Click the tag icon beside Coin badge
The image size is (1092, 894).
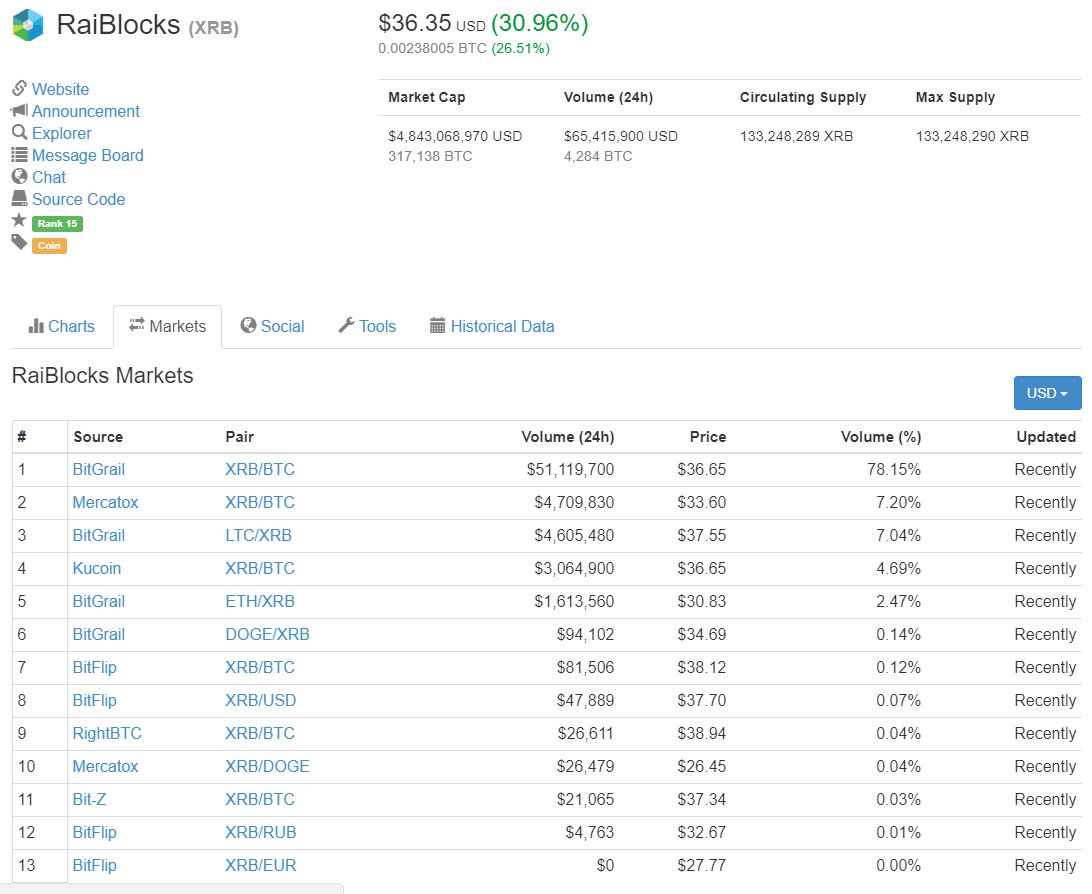tap(19, 242)
